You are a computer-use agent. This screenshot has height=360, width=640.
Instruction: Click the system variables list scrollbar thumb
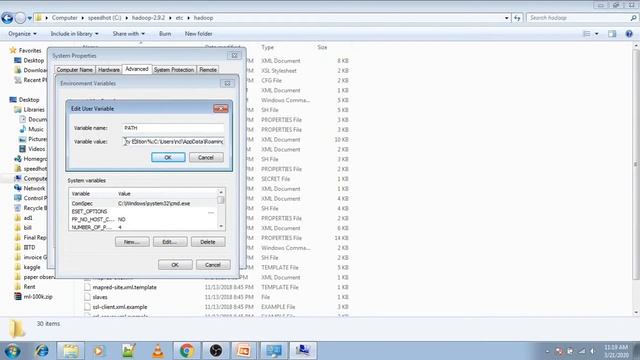tap(221, 200)
